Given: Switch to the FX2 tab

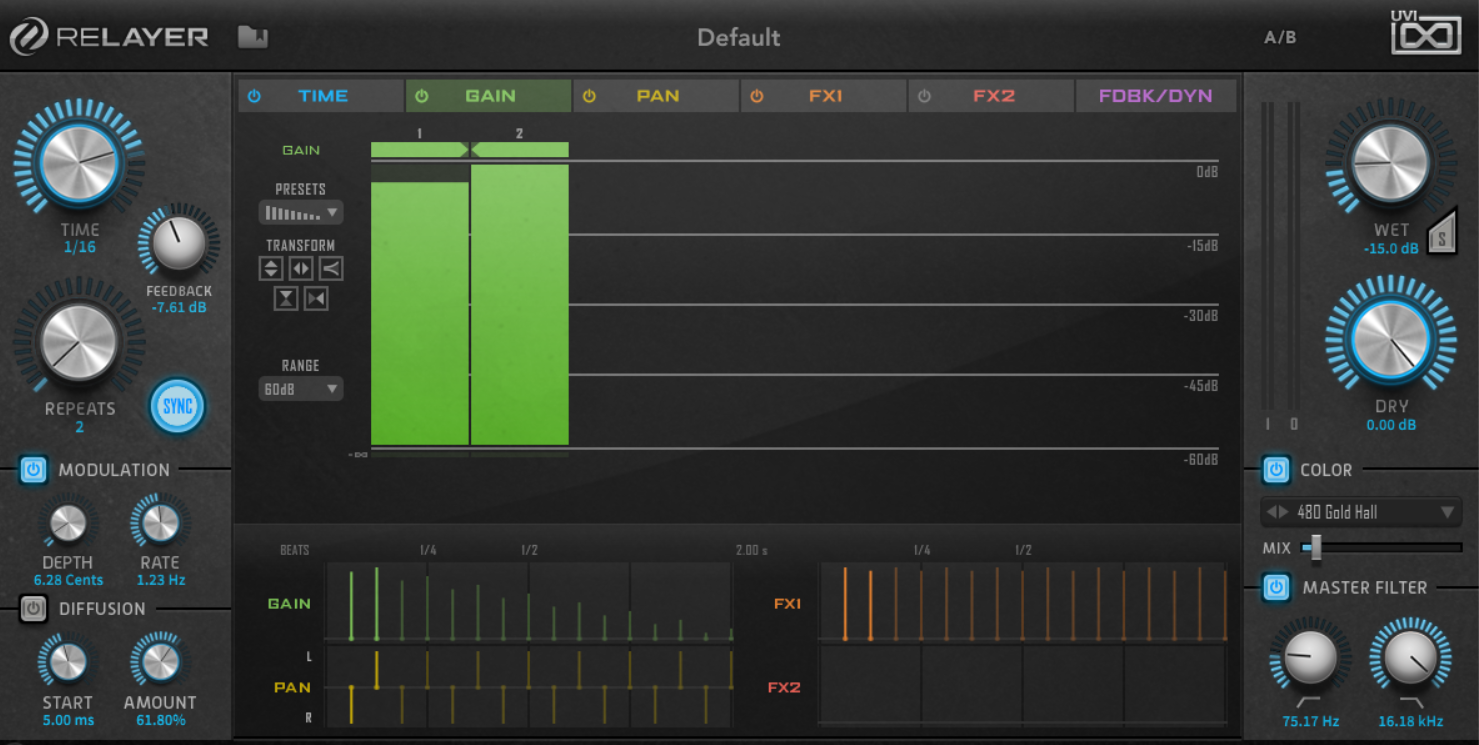Looking at the screenshot, I should [992, 96].
